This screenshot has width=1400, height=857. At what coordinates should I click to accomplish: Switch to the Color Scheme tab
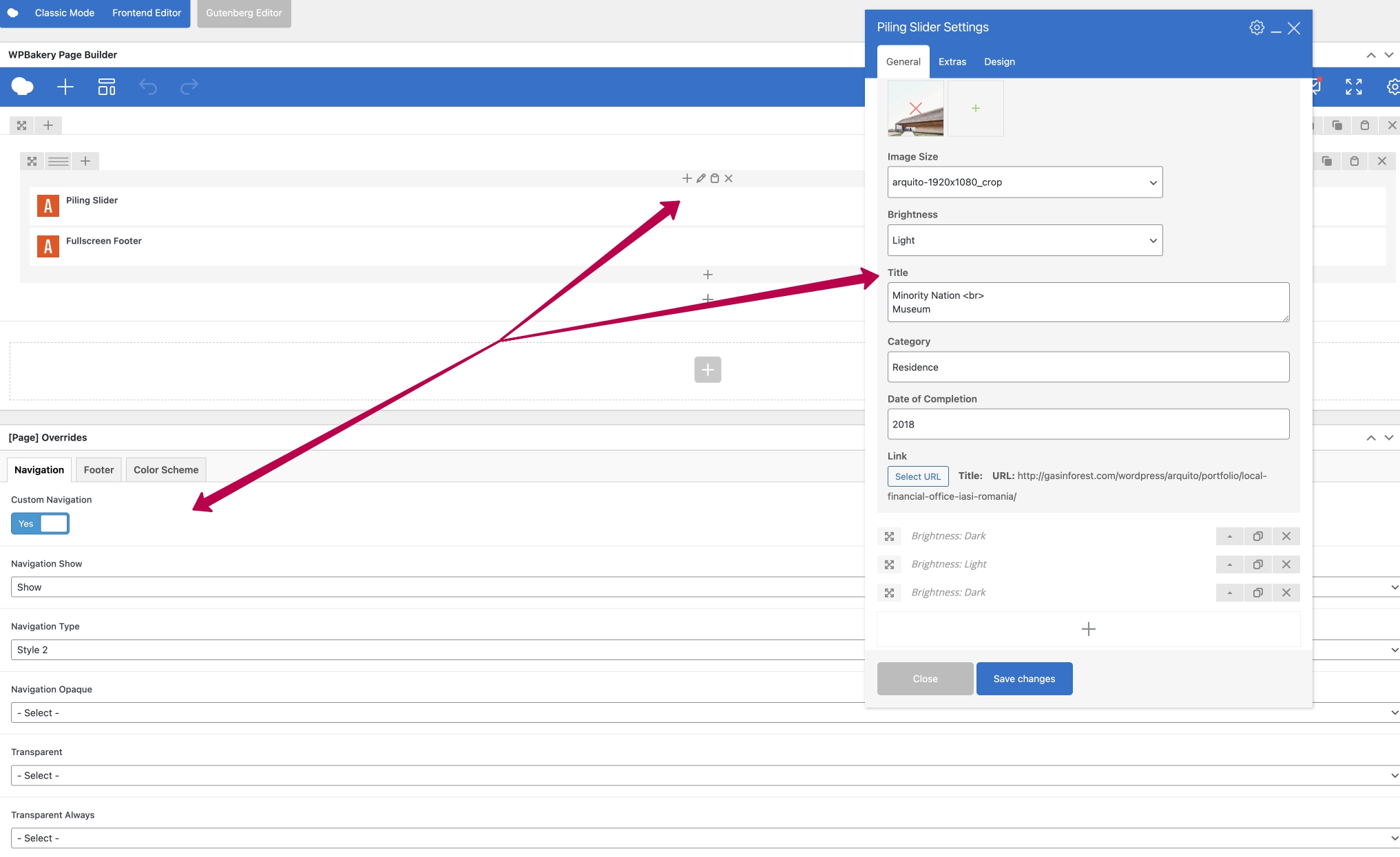click(x=166, y=470)
